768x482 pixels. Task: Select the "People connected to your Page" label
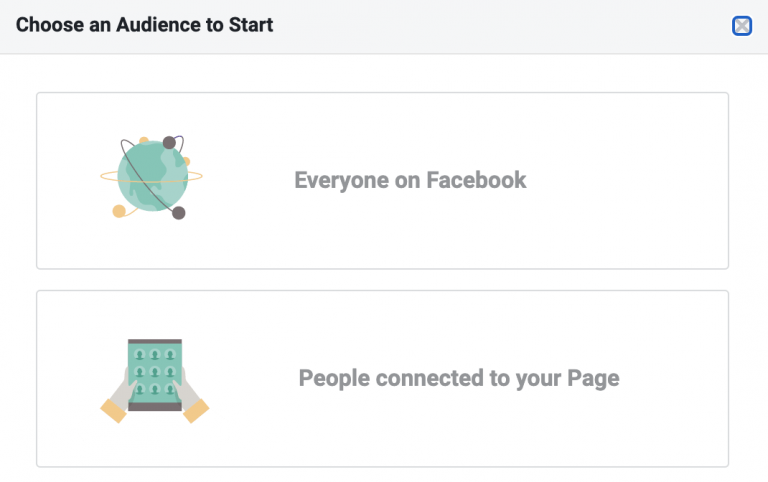(x=459, y=379)
